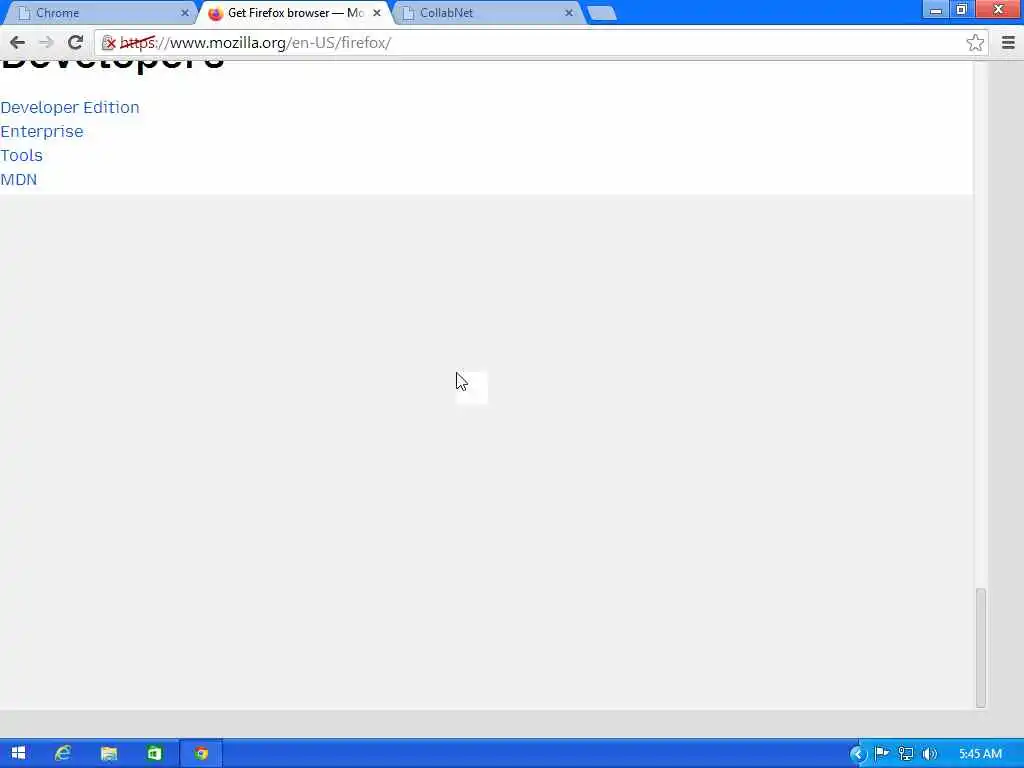The image size is (1024, 768).
Task: Open the Chrome hamburger menu
Action: pyautogui.click(x=1008, y=43)
